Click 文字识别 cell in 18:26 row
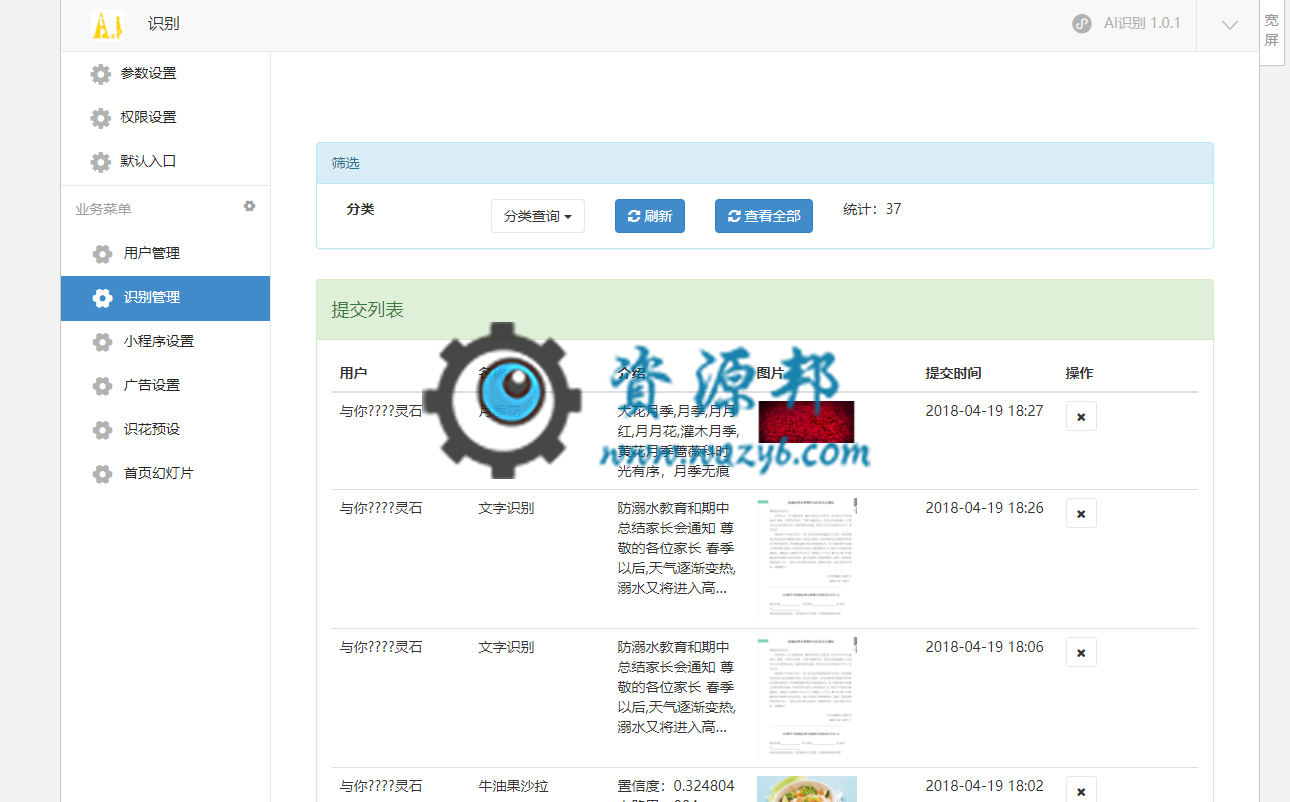The image size is (1290, 802). pos(506,508)
